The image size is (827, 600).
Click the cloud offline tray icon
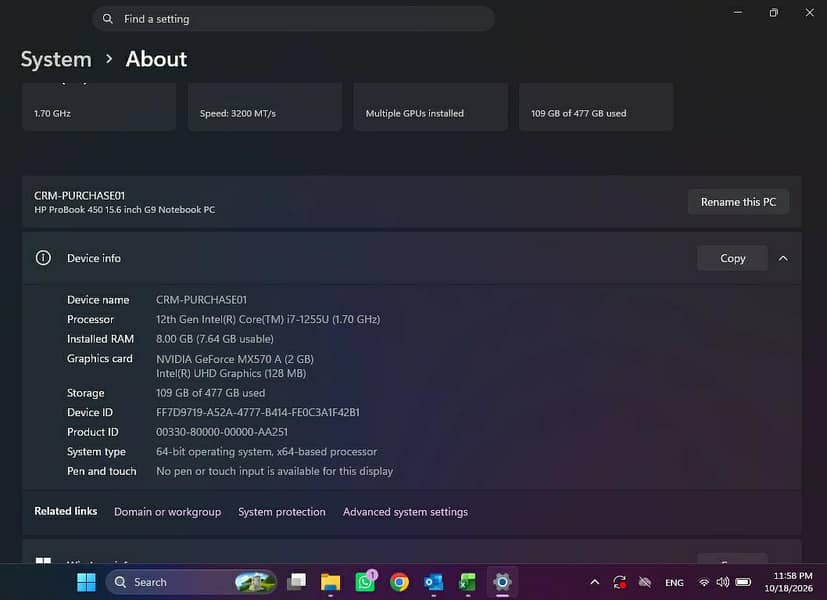tap(645, 582)
